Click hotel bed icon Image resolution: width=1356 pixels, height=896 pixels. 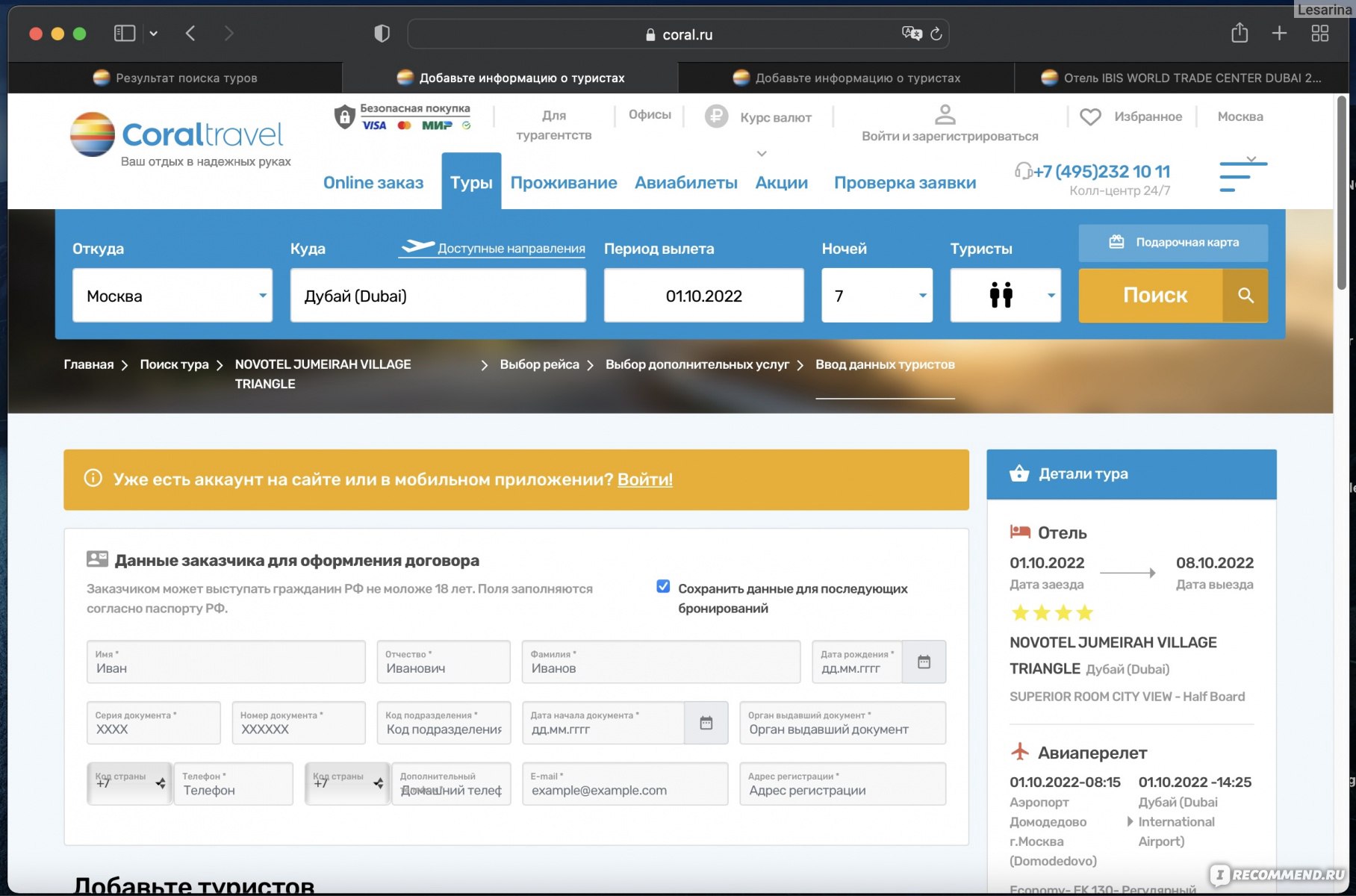(1020, 532)
